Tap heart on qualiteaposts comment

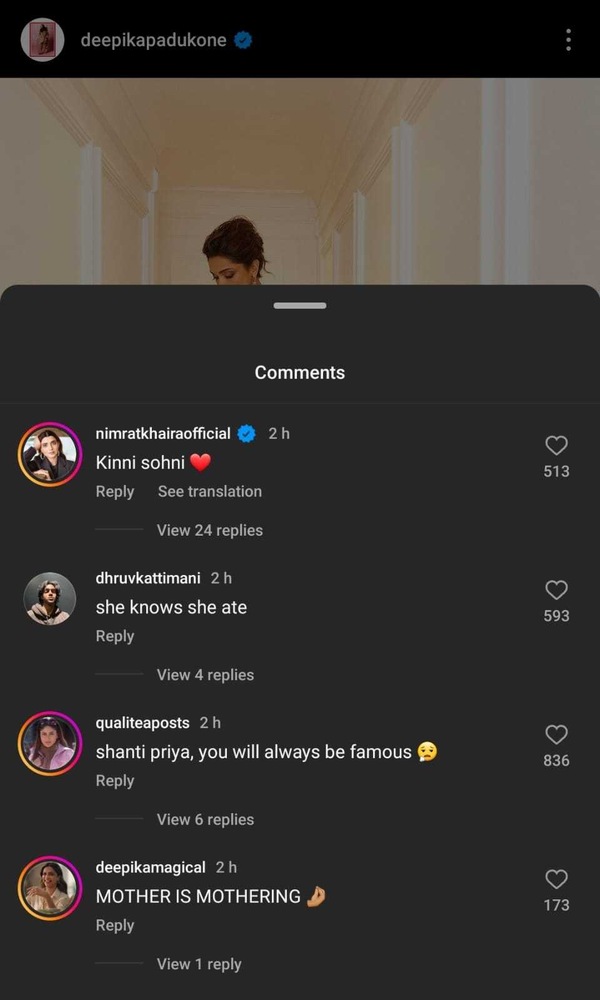(556, 735)
